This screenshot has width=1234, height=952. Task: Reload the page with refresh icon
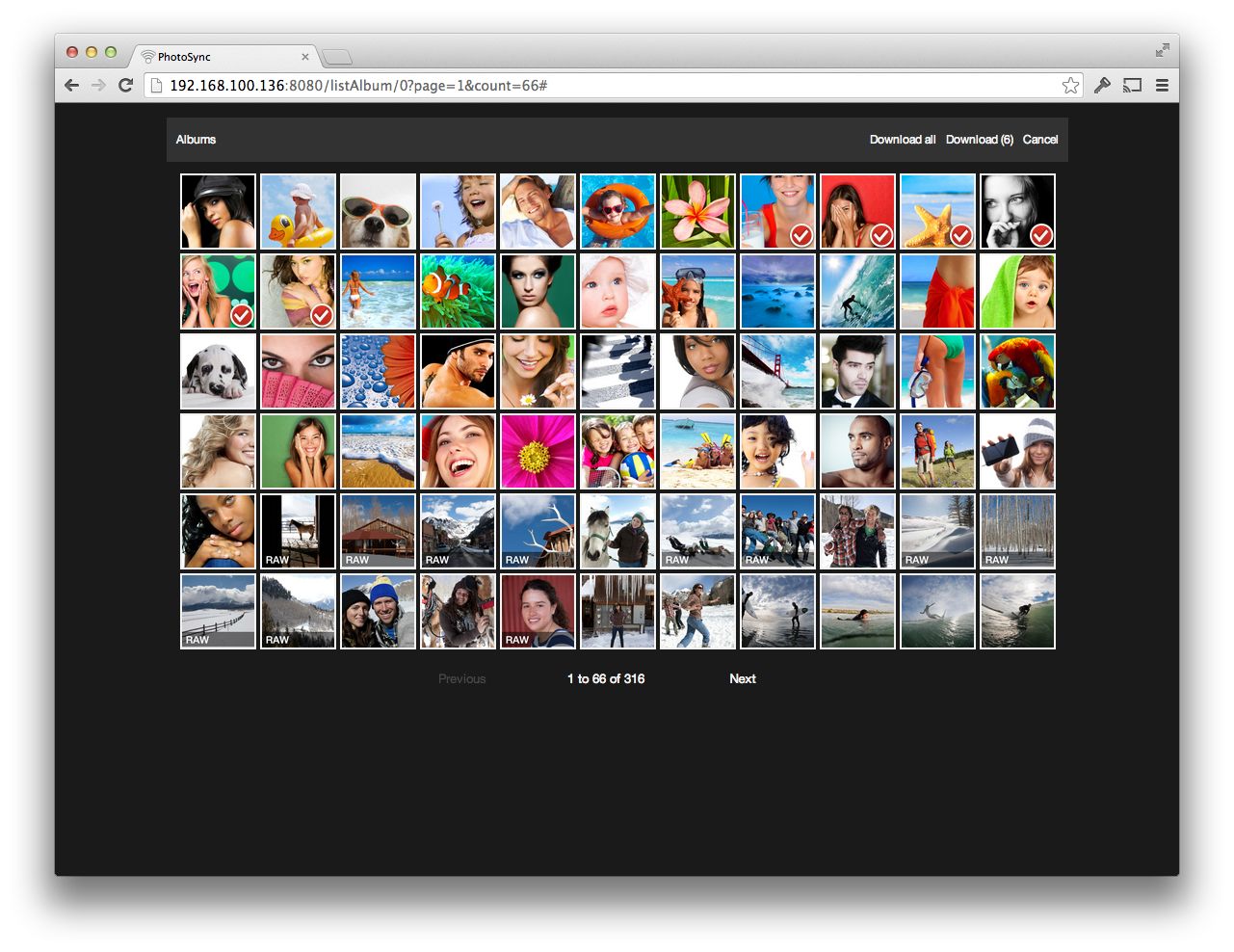coord(125,86)
